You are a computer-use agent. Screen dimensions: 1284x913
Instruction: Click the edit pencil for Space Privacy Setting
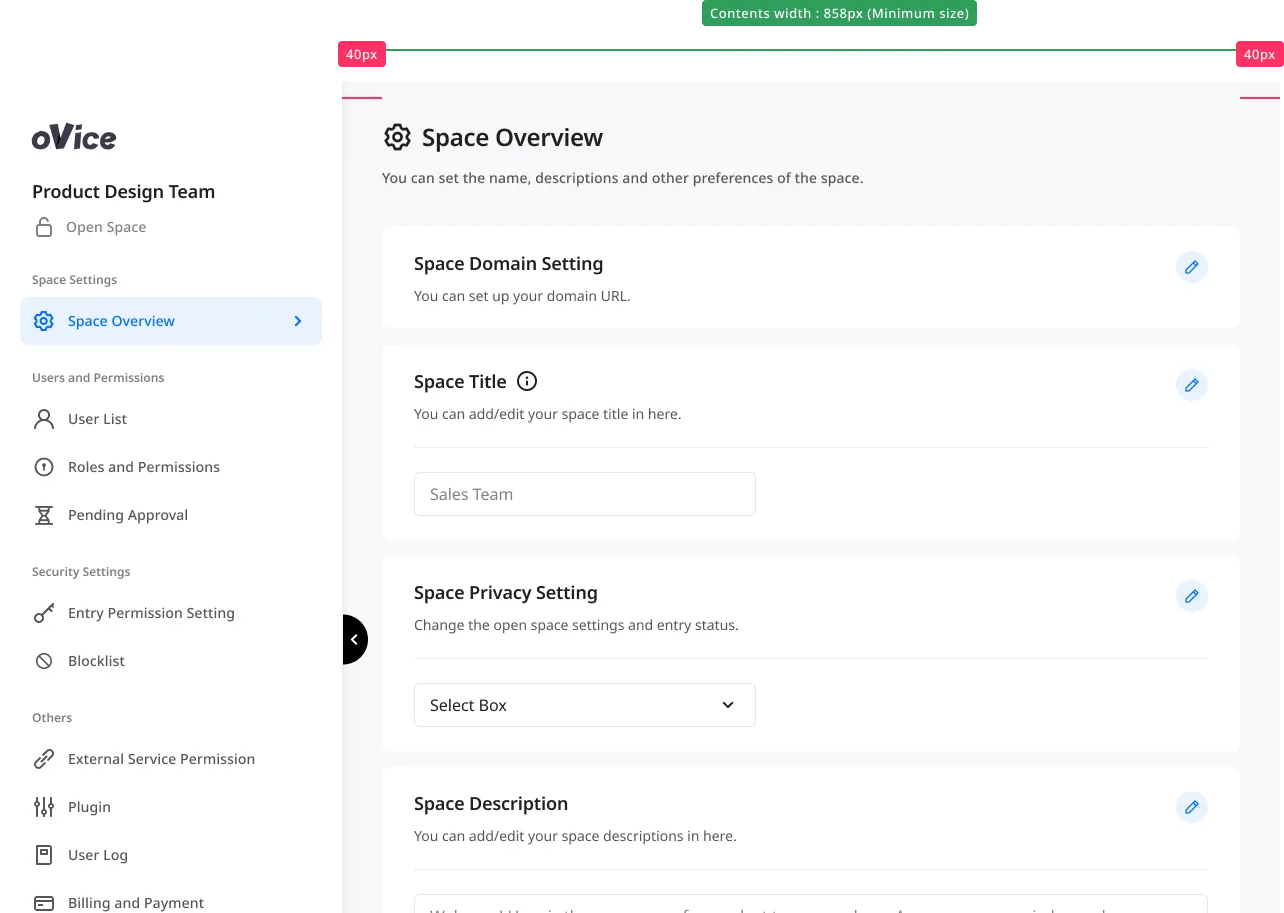1191,596
